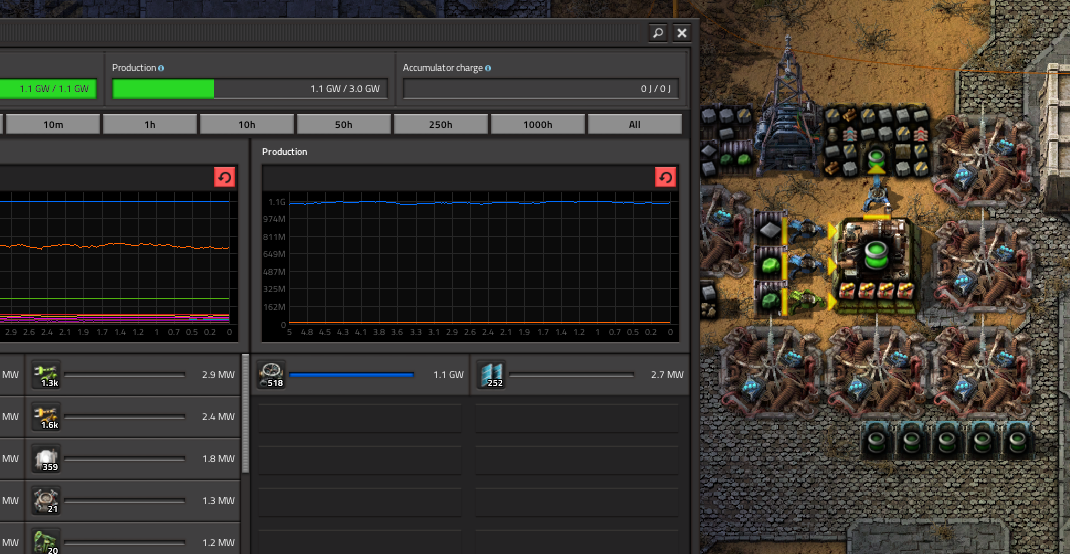The height and width of the screenshot is (554, 1070).
Task: Click the beacon right of the assembling machine
Action: click(981, 265)
